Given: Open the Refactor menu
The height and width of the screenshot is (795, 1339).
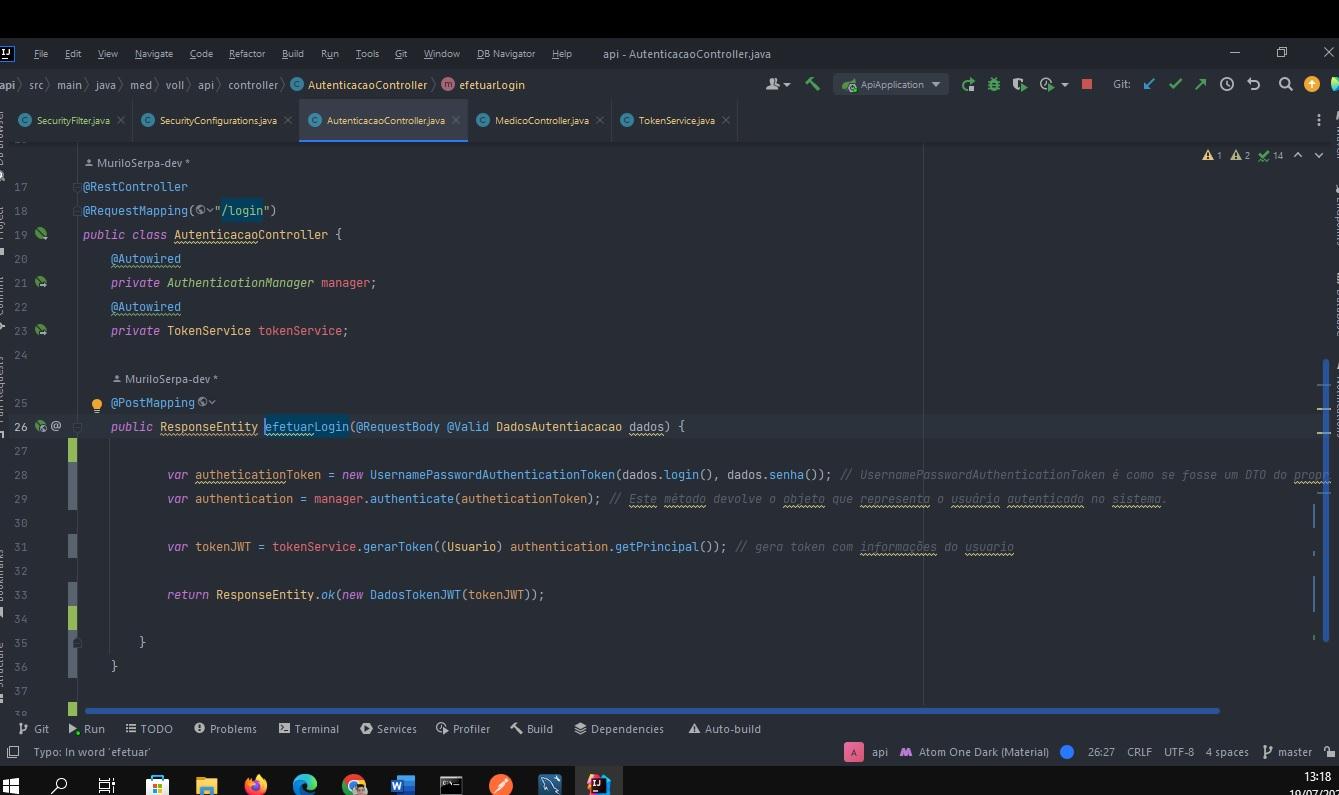Looking at the screenshot, I should pos(246,54).
